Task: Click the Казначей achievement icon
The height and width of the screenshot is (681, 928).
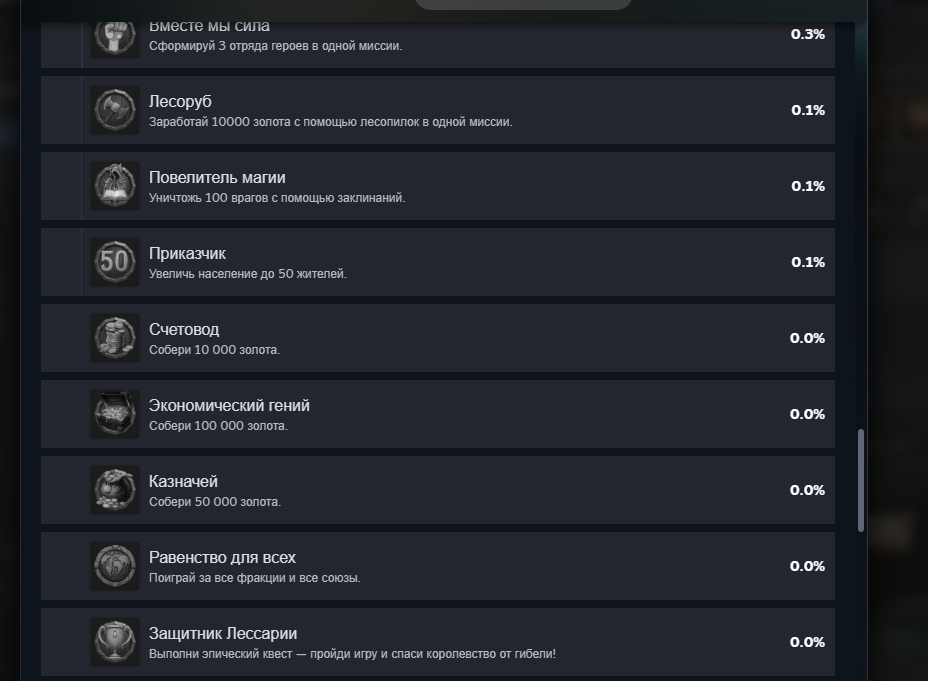Action: tap(115, 490)
